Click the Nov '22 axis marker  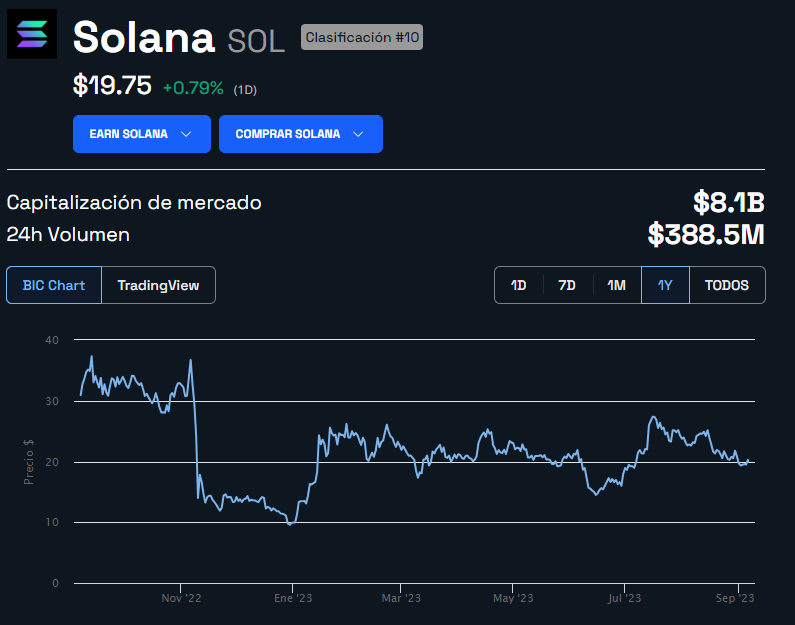[x=181, y=598]
